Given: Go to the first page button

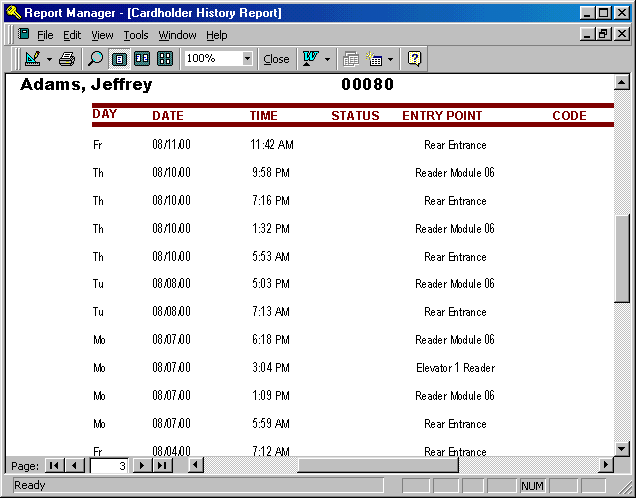Looking at the screenshot, I should click(54, 465).
